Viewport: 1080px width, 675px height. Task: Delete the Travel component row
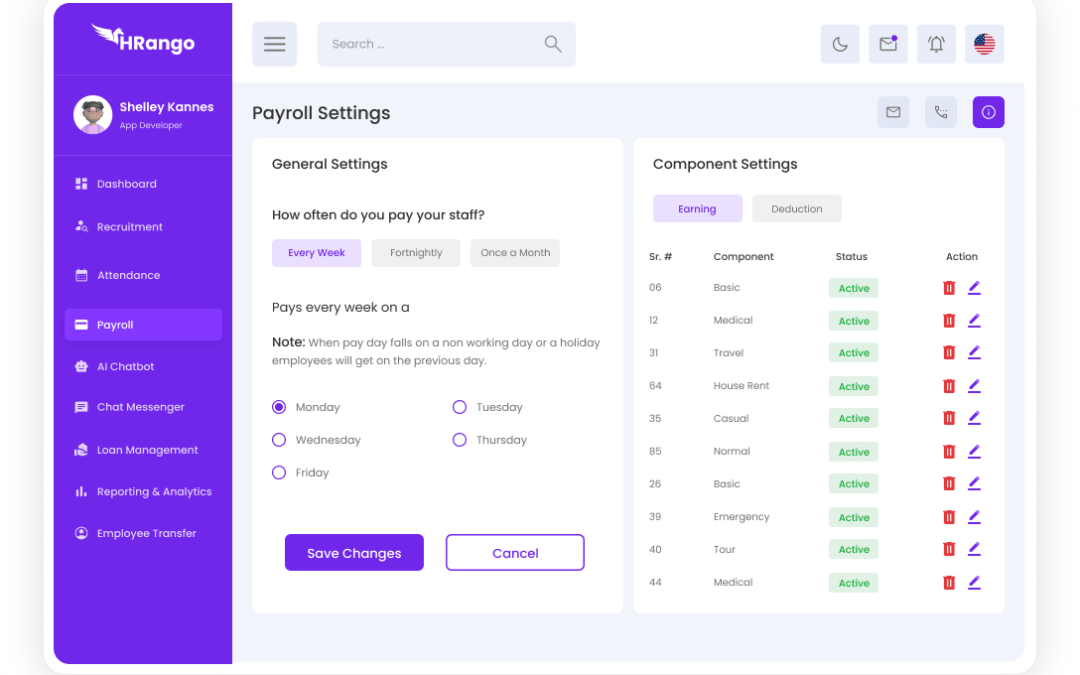(x=949, y=353)
